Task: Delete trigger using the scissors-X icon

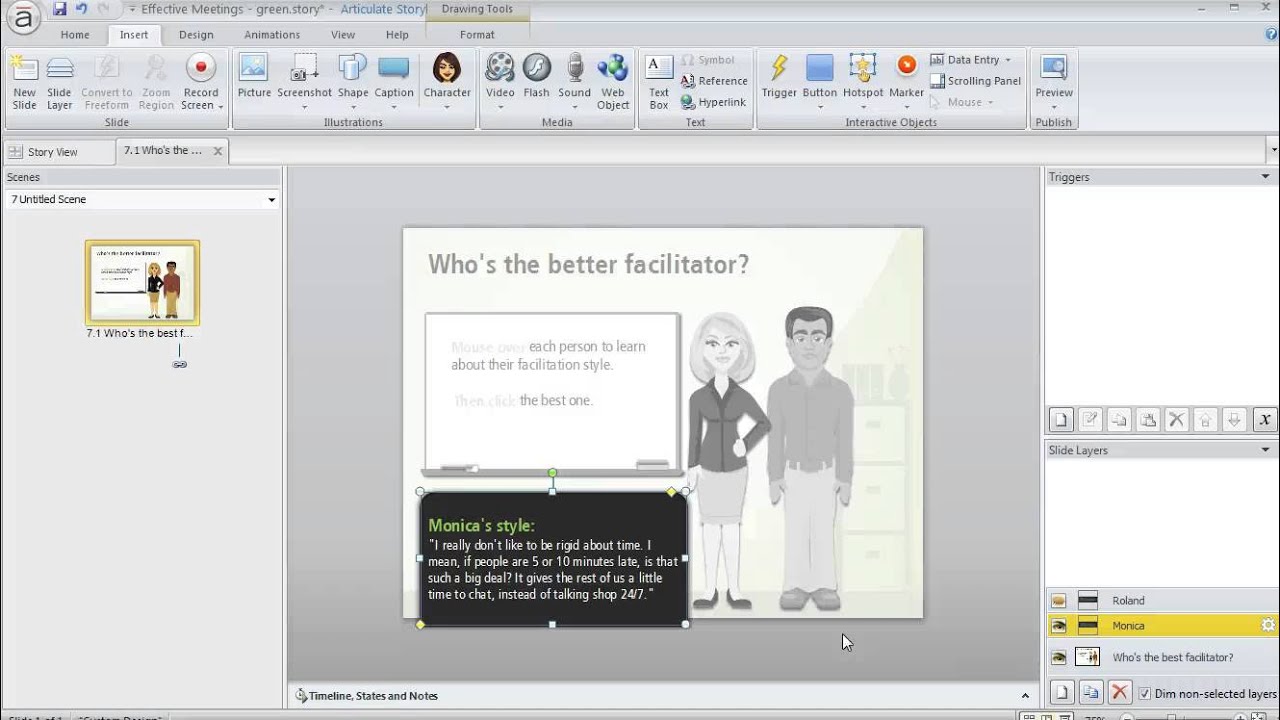Action: [x=1177, y=420]
